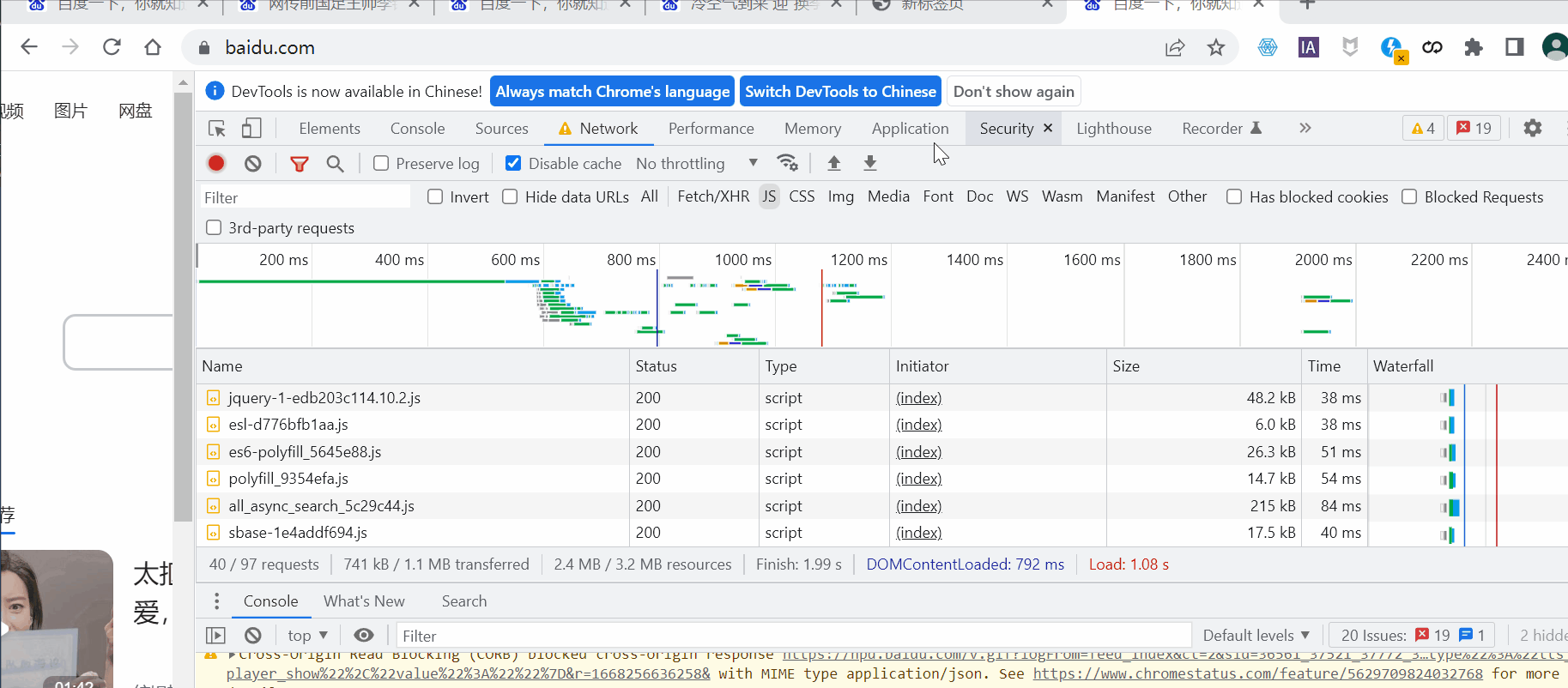Open network search magnifier icon
The width and height of the screenshot is (1568, 688).
(336, 163)
